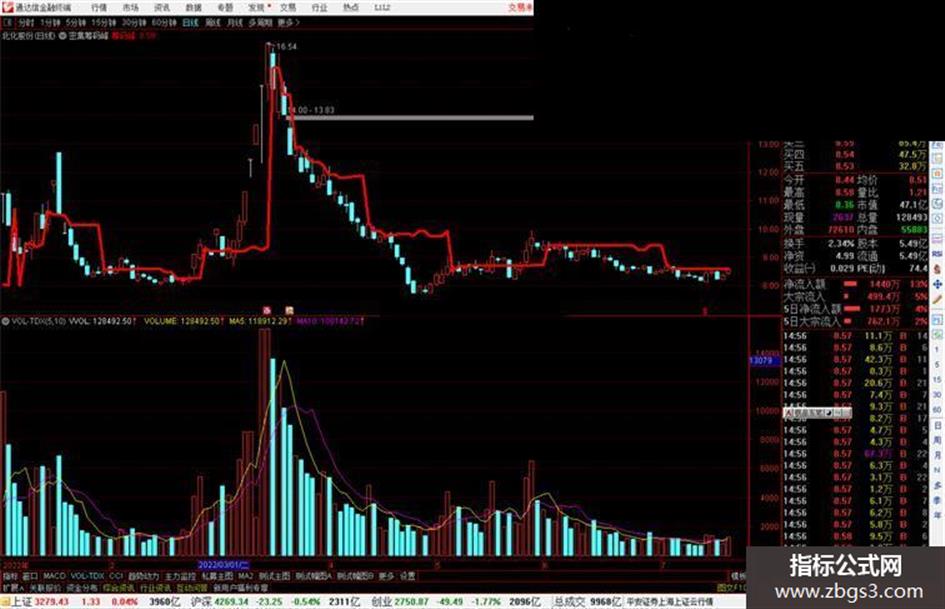Open the RSI indicator sidebar icon
The image size is (945, 609).
pyautogui.click(x=937, y=254)
